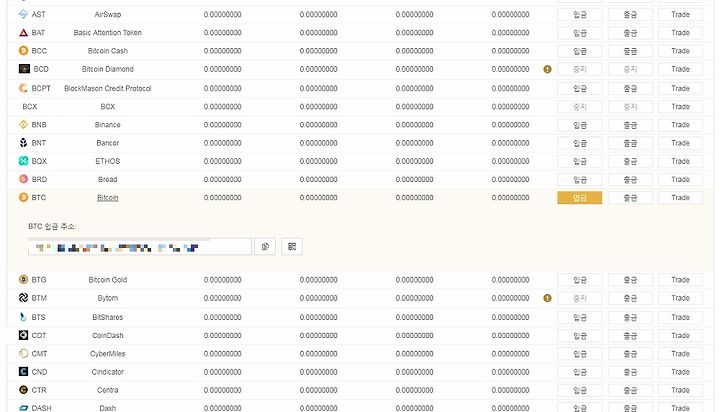Click the BNT Bancor coin icon
720x412 pixels.
(x=23, y=143)
